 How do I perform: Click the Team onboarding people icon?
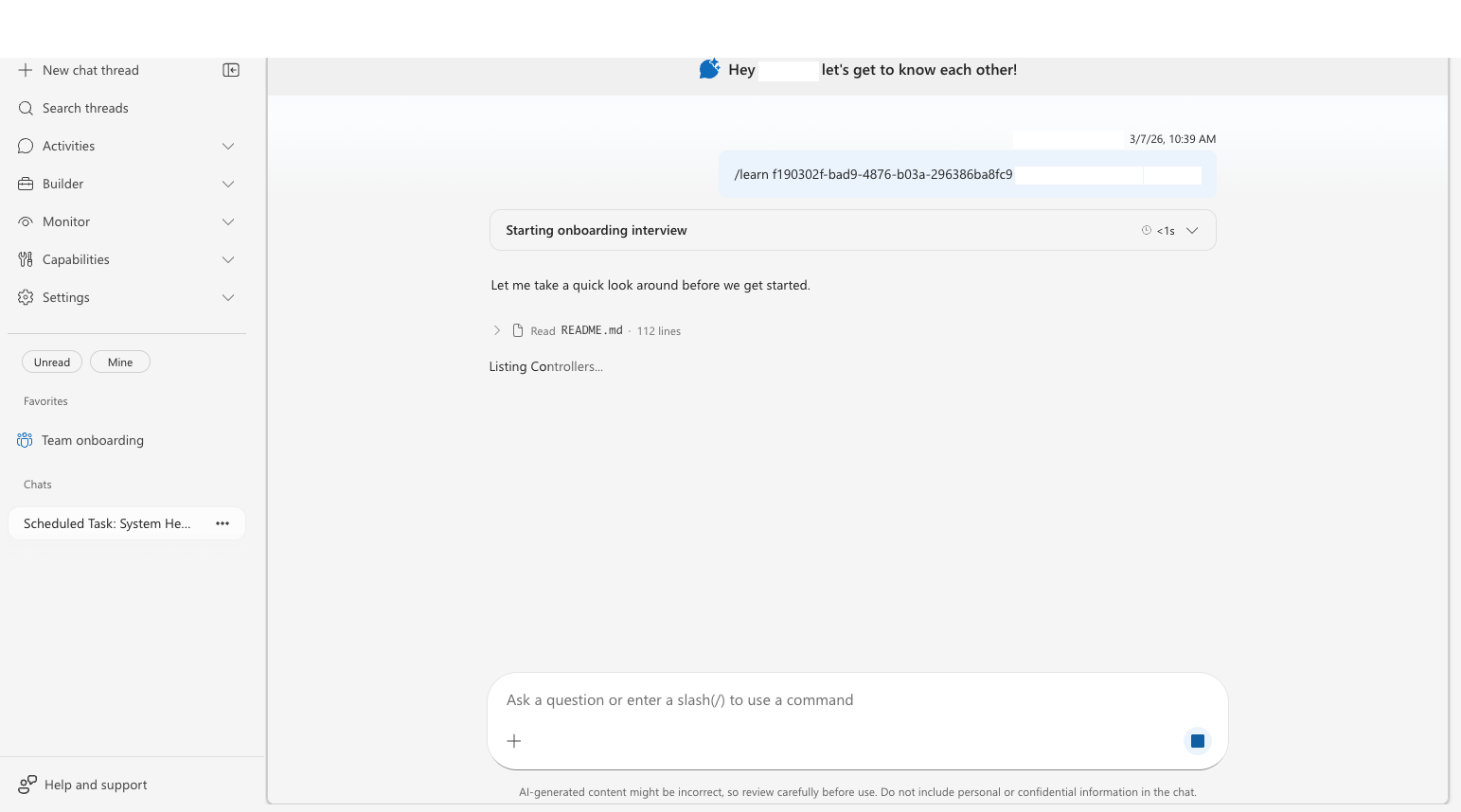[x=25, y=440]
